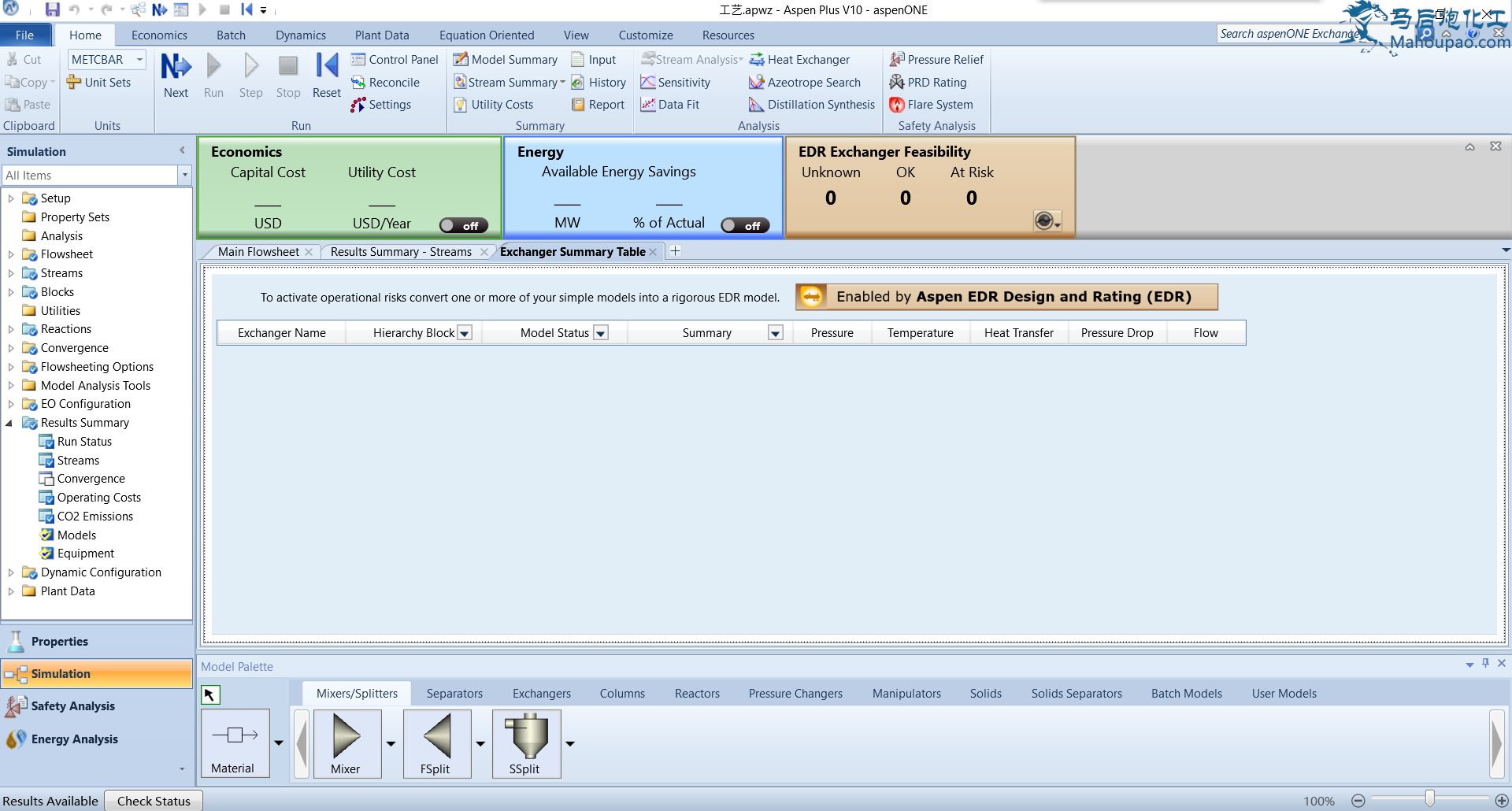
Task: Open EDR Exchanger Feasibility options dropdown
Action: click(x=1047, y=222)
